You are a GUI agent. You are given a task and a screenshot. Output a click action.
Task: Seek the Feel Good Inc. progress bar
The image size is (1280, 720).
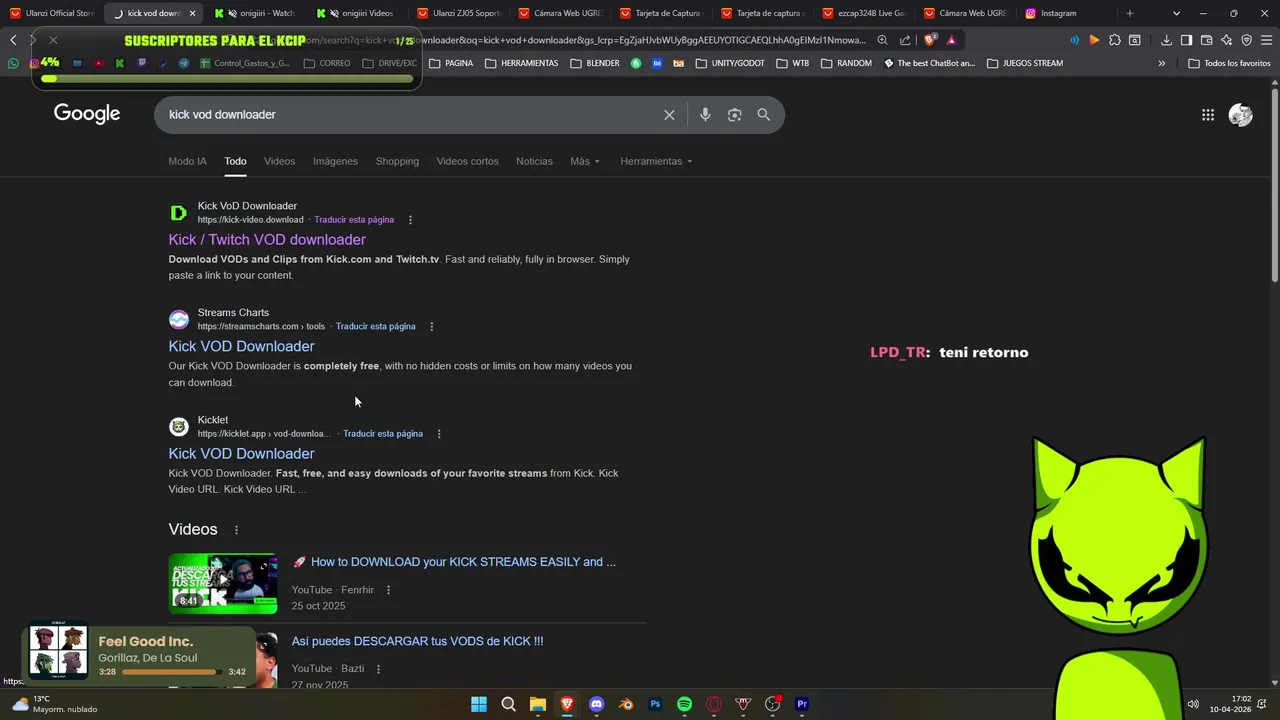click(x=172, y=672)
